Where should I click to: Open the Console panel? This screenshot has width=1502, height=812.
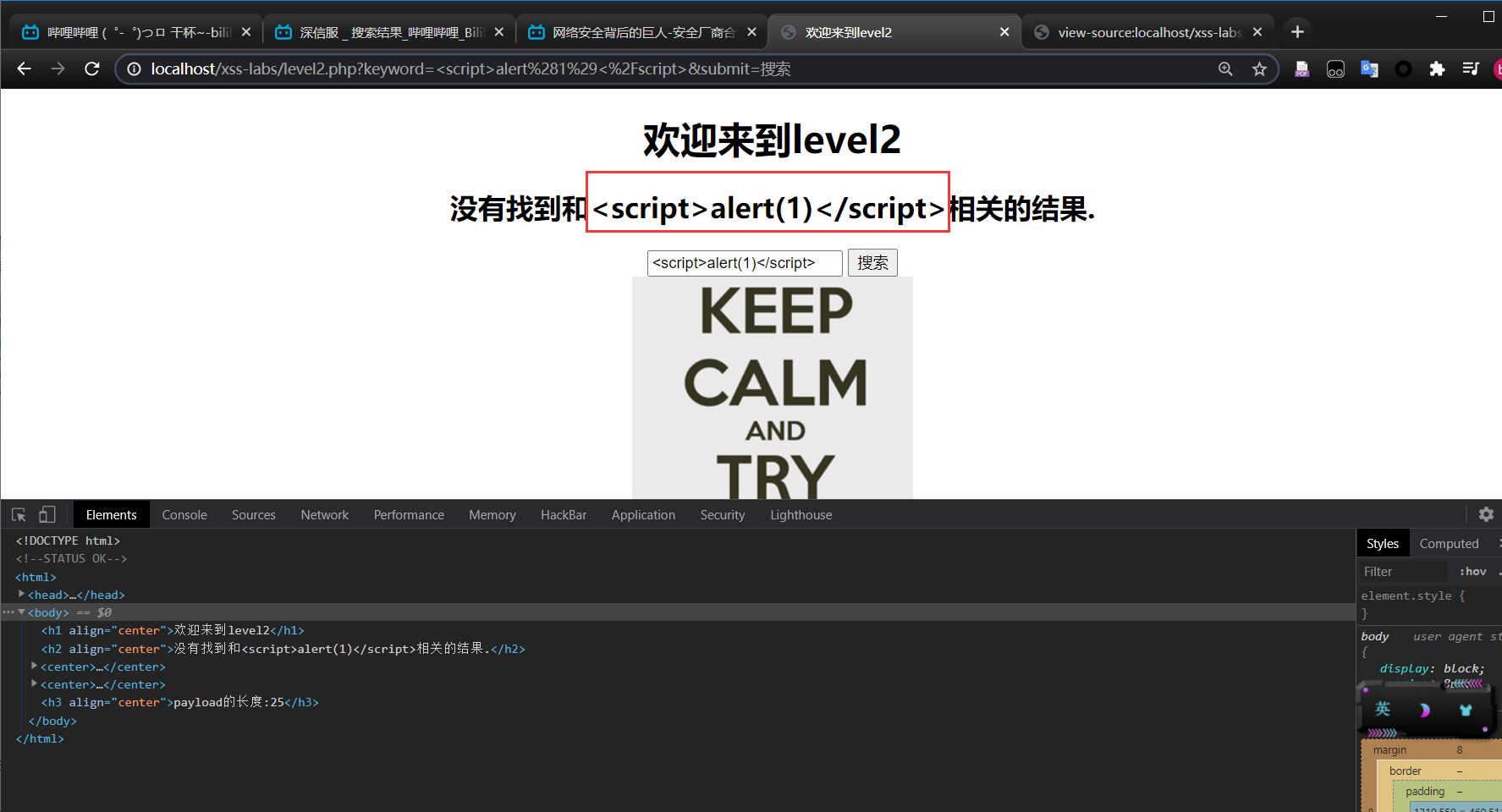point(184,514)
